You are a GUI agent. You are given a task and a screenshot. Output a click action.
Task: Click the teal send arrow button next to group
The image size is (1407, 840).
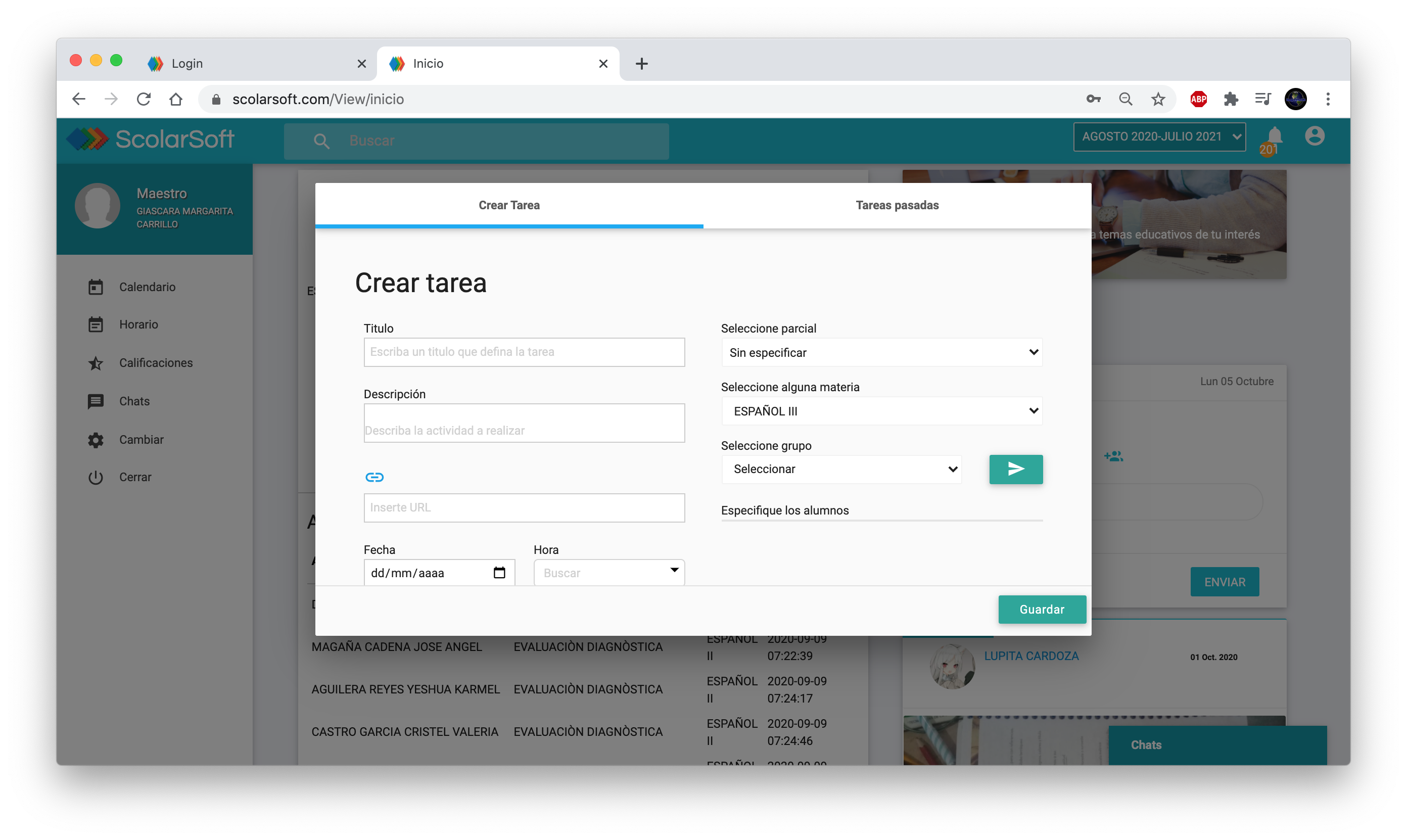pyautogui.click(x=1015, y=469)
